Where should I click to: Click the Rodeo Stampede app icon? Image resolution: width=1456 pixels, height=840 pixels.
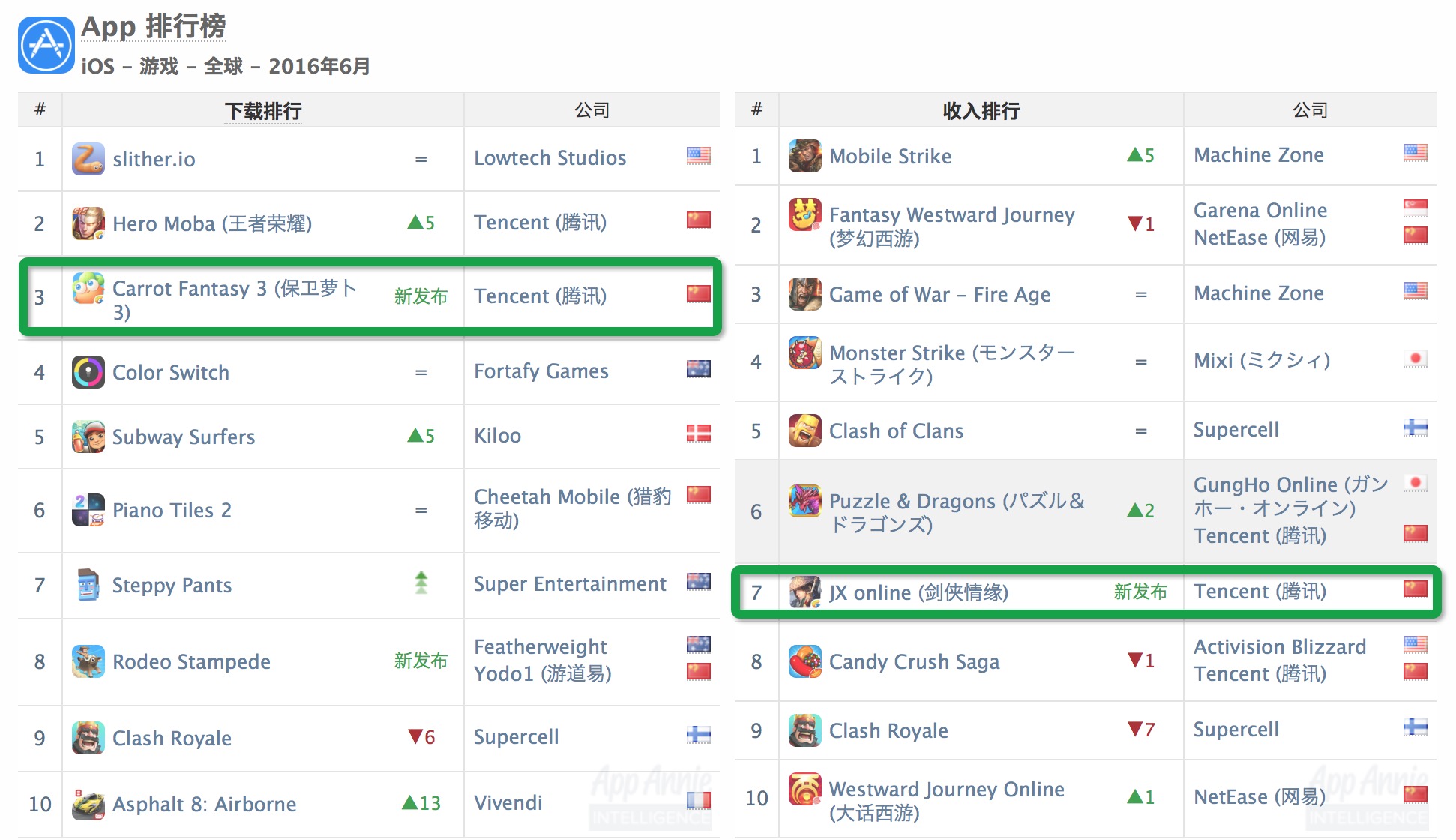pyautogui.click(x=88, y=661)
